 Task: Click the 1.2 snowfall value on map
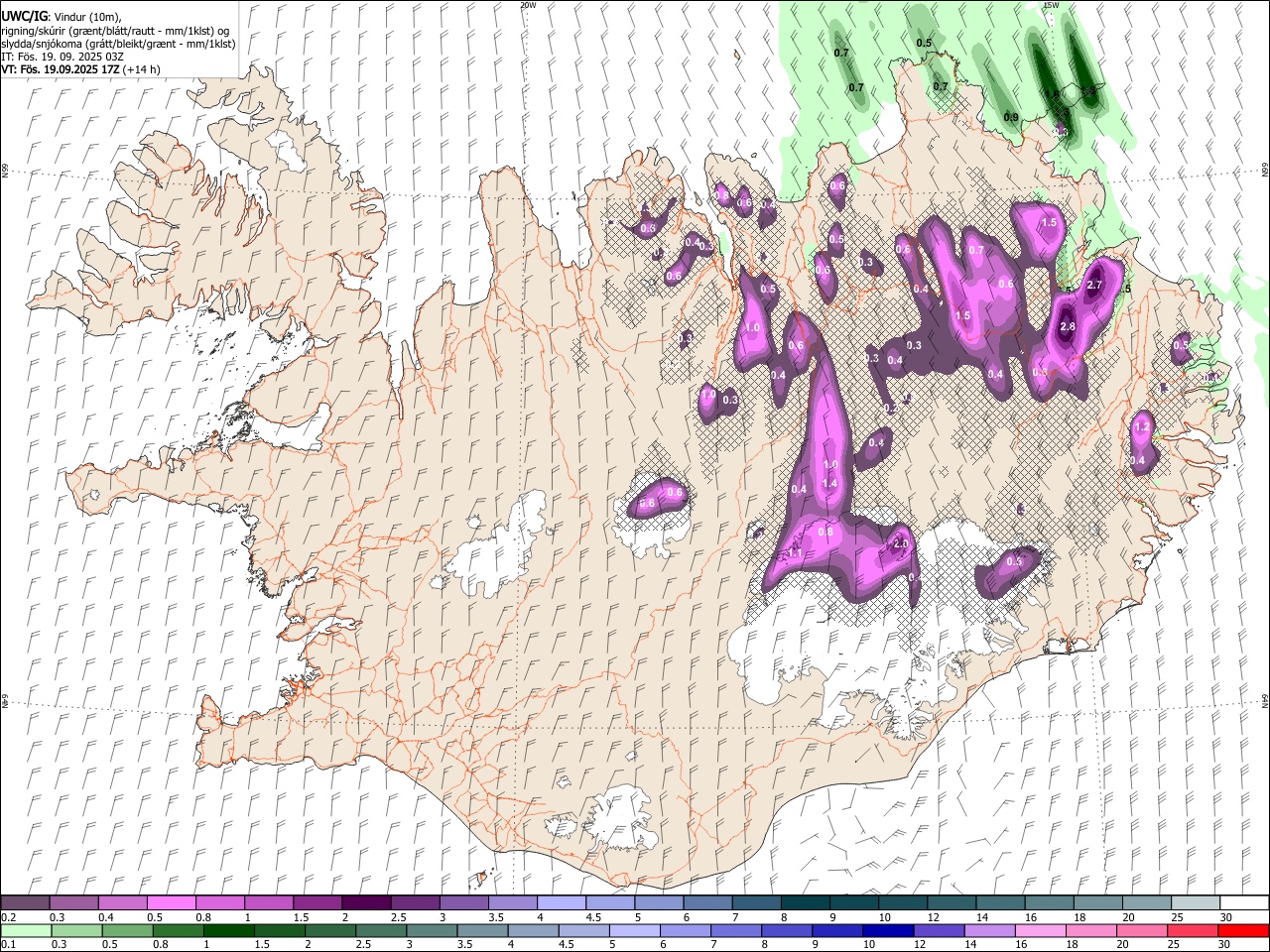(x=1141, y=427)
